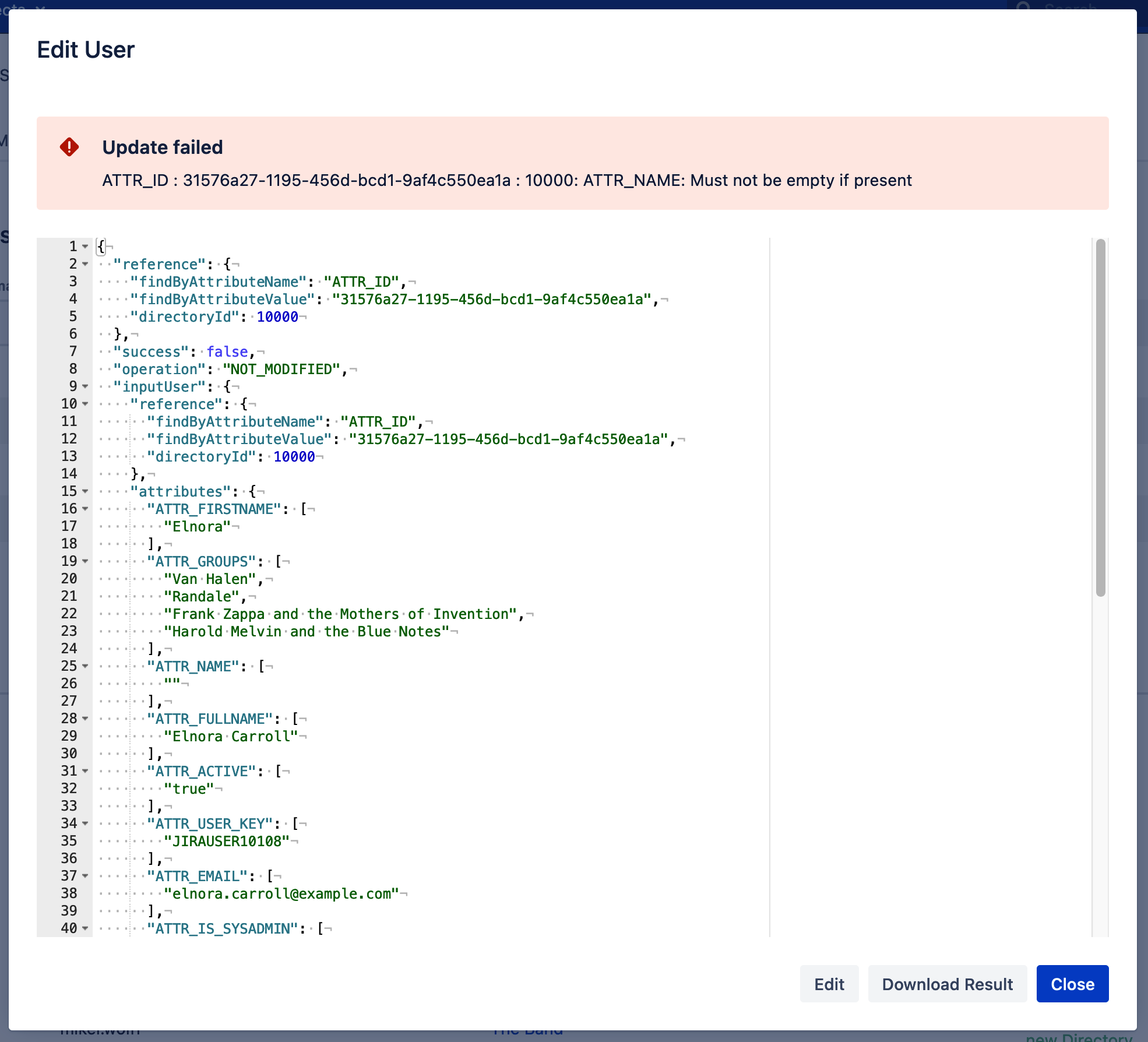The height and width of the screenshot is (1042, 1148).
Task: Collapse the root object fold arrow on line 1
Action: pos(85,247)
